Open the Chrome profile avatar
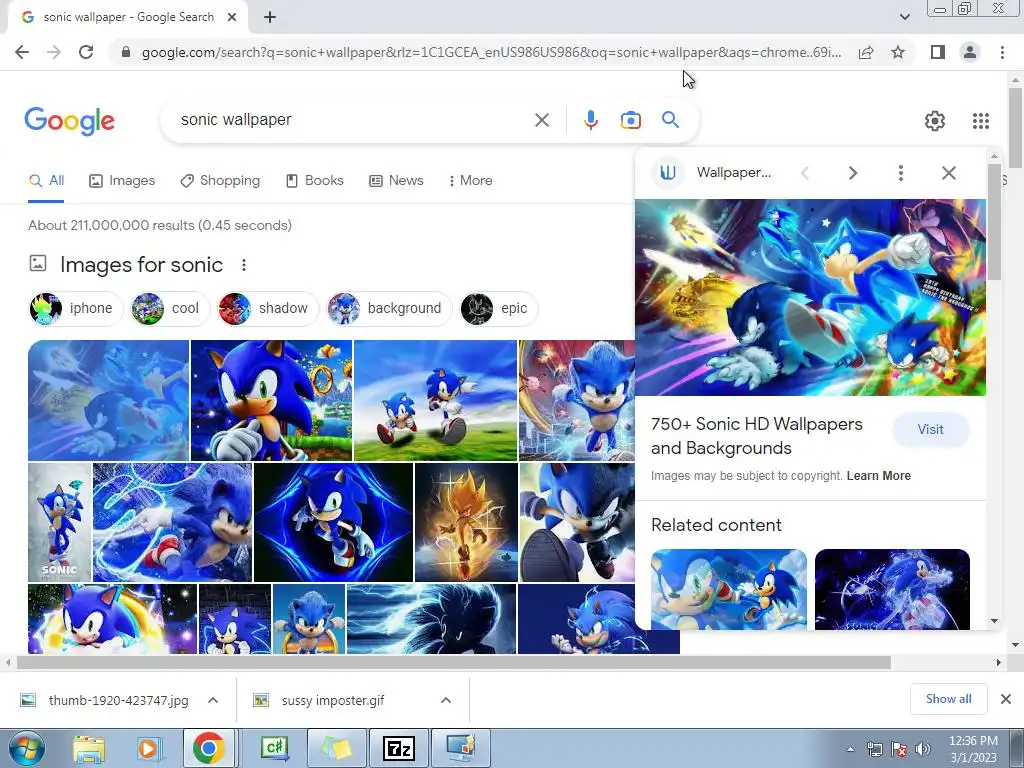 point(970,52)
